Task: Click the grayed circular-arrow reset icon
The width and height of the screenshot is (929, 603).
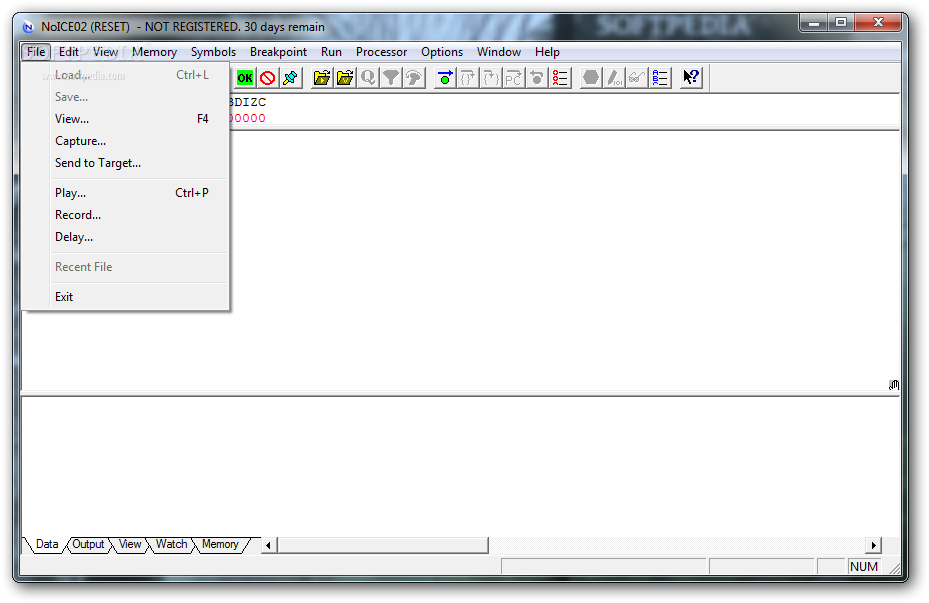Action: 537,78
